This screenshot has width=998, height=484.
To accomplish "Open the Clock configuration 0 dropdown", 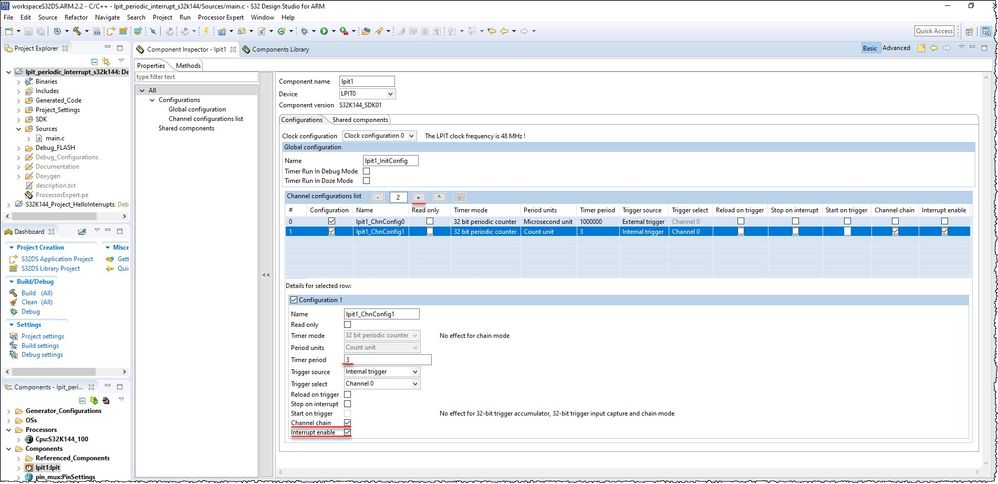I will (x=379, y=136).
